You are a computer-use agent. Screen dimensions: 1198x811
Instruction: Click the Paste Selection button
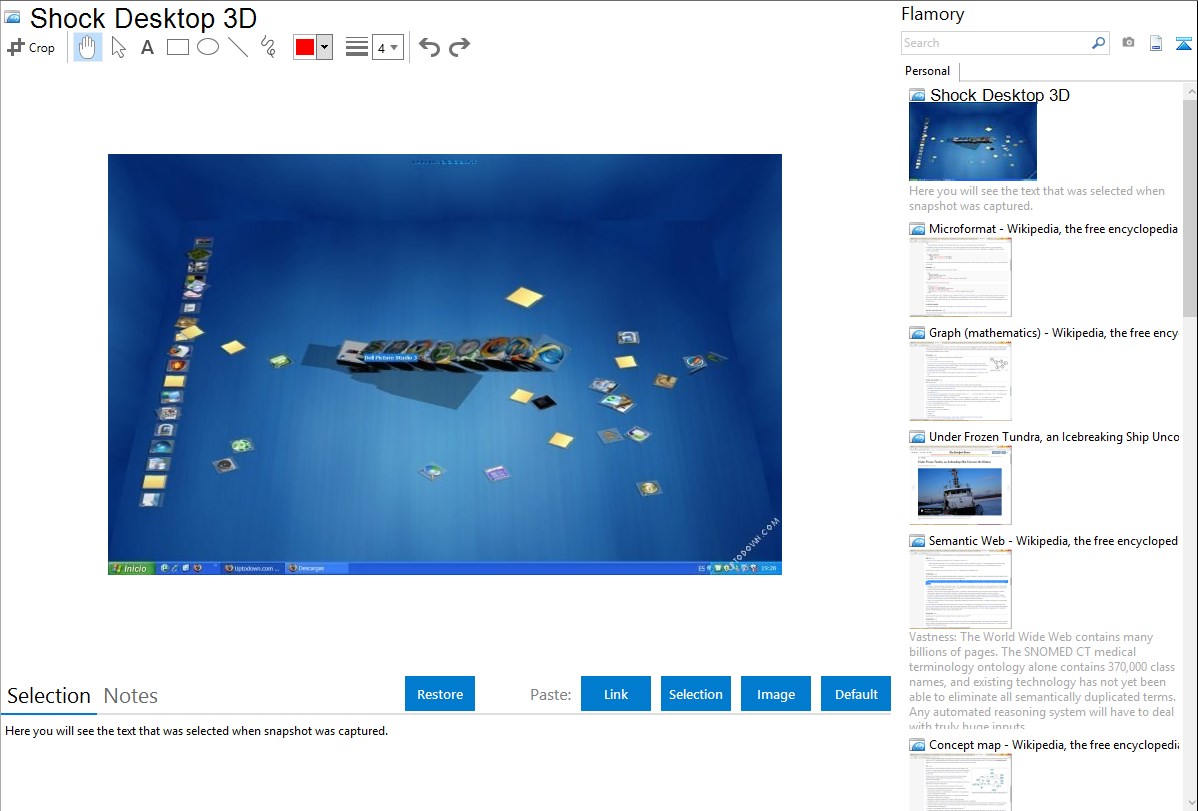pos(695,694)
